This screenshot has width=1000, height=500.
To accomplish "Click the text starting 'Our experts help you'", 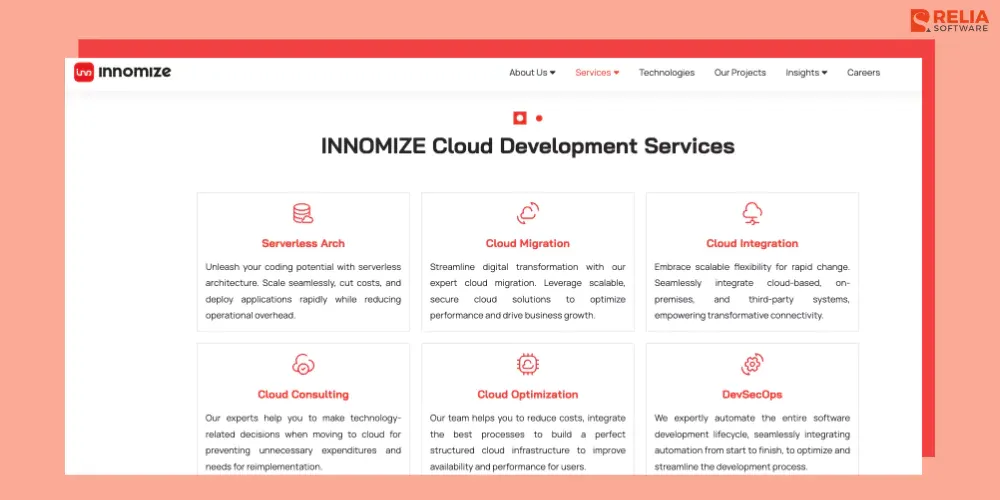I will tap(303, 442).
